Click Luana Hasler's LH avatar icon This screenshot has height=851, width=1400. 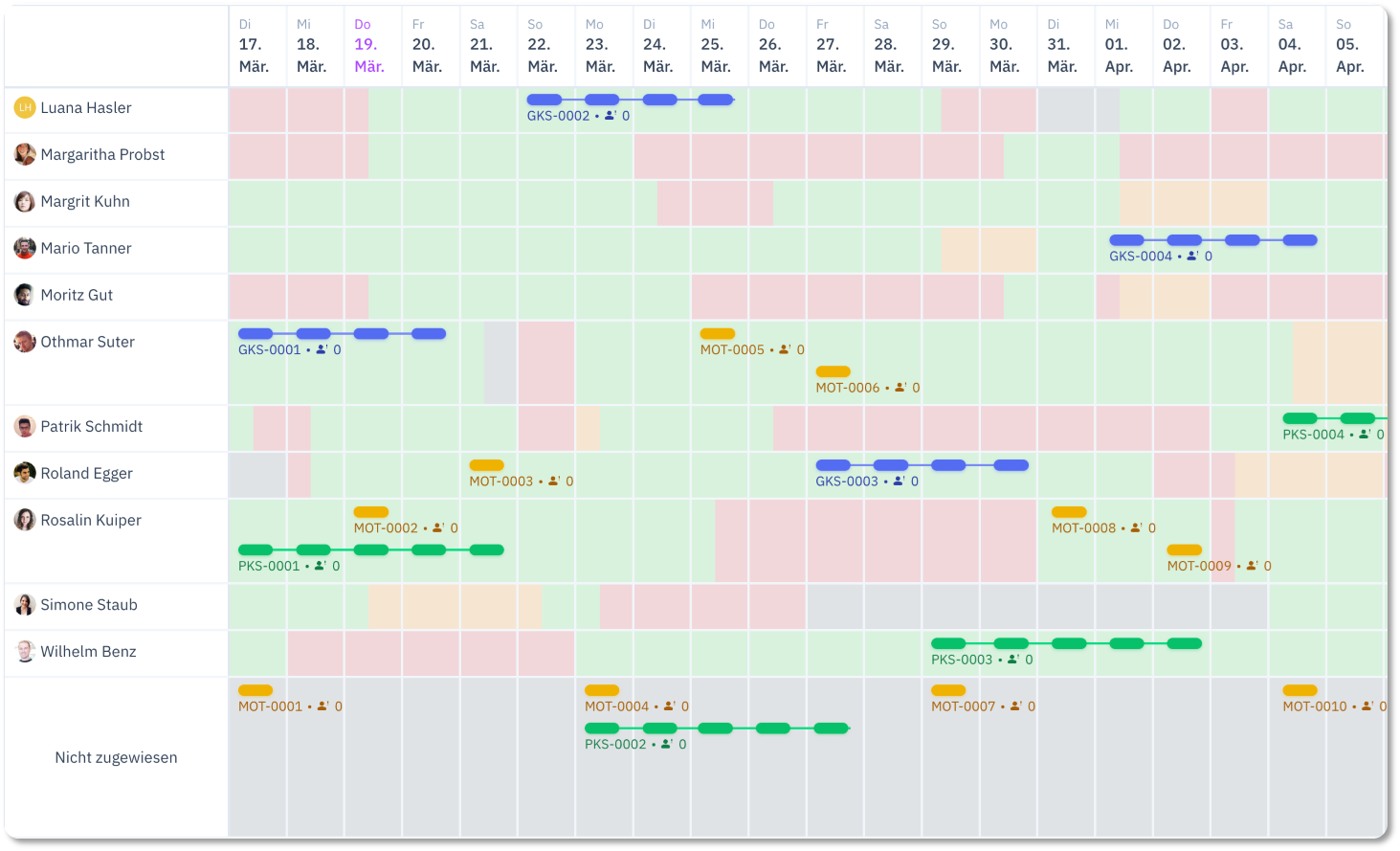pos(25,108)
